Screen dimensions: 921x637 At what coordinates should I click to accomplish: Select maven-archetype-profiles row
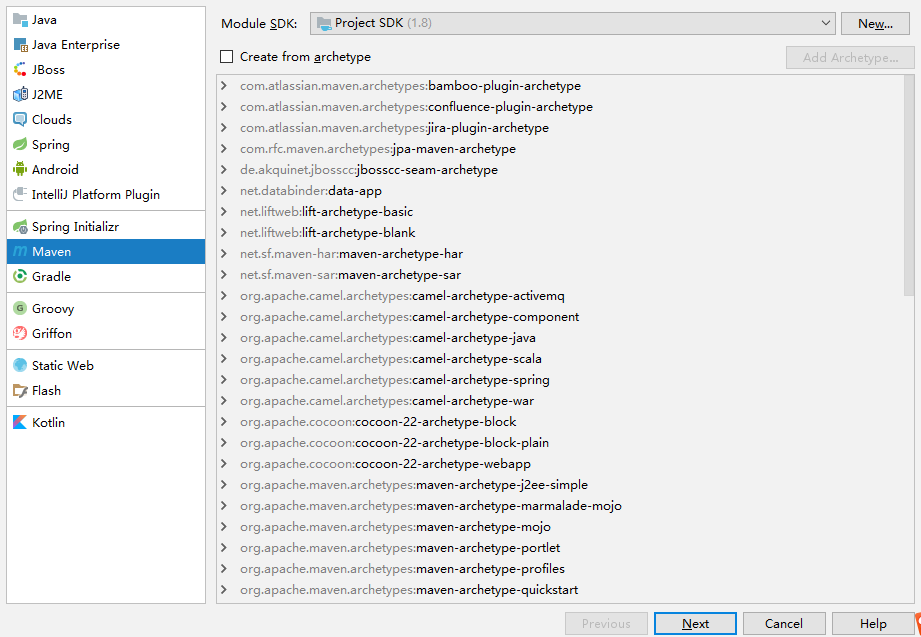point(560,569)
